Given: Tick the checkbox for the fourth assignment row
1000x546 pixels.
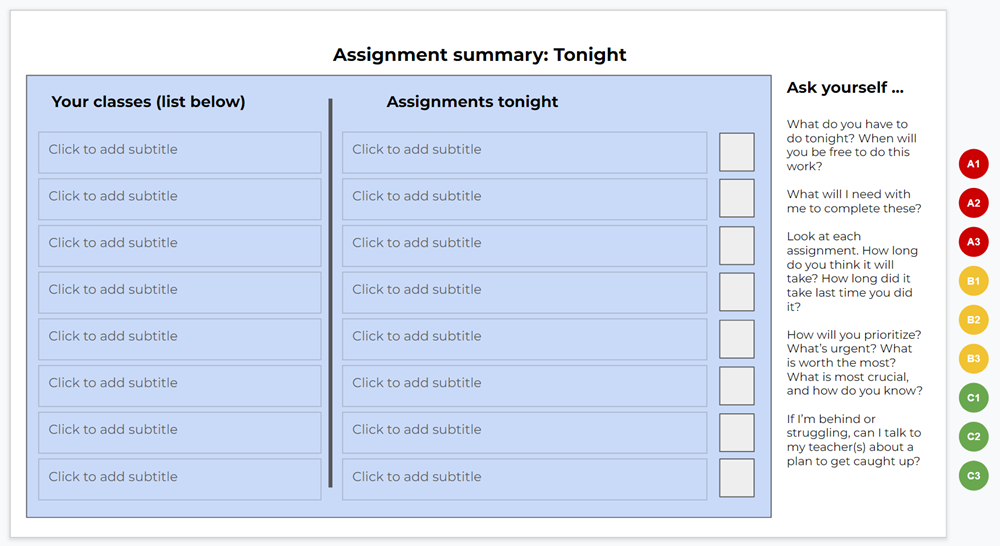Looking at the screenshot, I should coord(737,292).
